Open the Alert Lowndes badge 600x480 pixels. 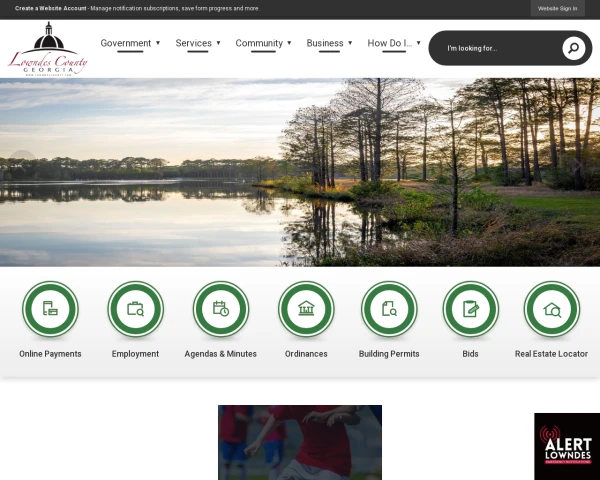566,445
